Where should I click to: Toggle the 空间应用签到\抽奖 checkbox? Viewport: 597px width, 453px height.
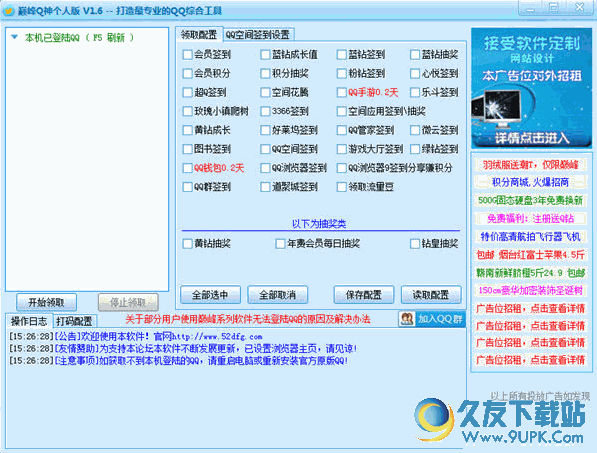click(342, 111)
